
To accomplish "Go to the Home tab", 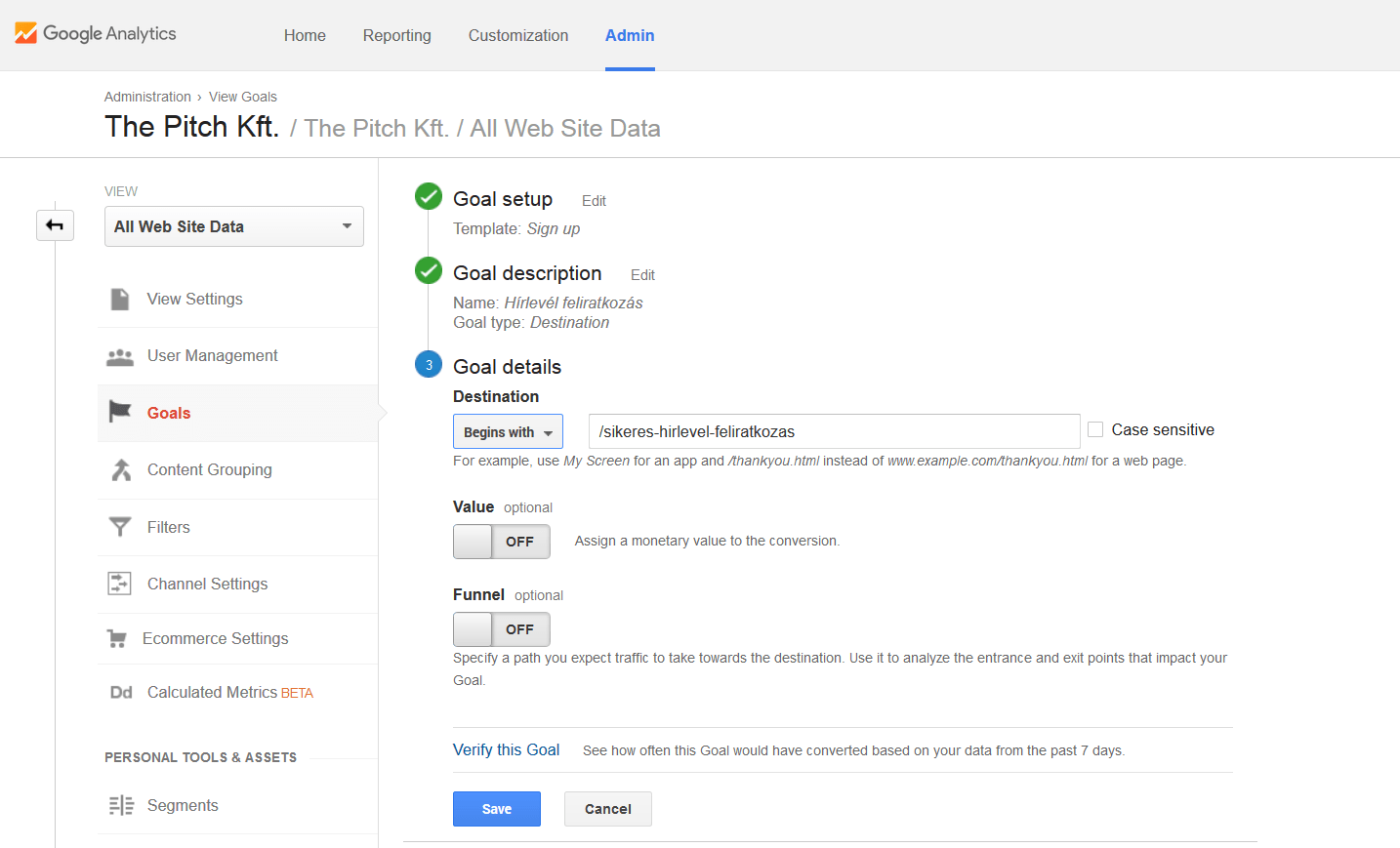I will point(305,35).
